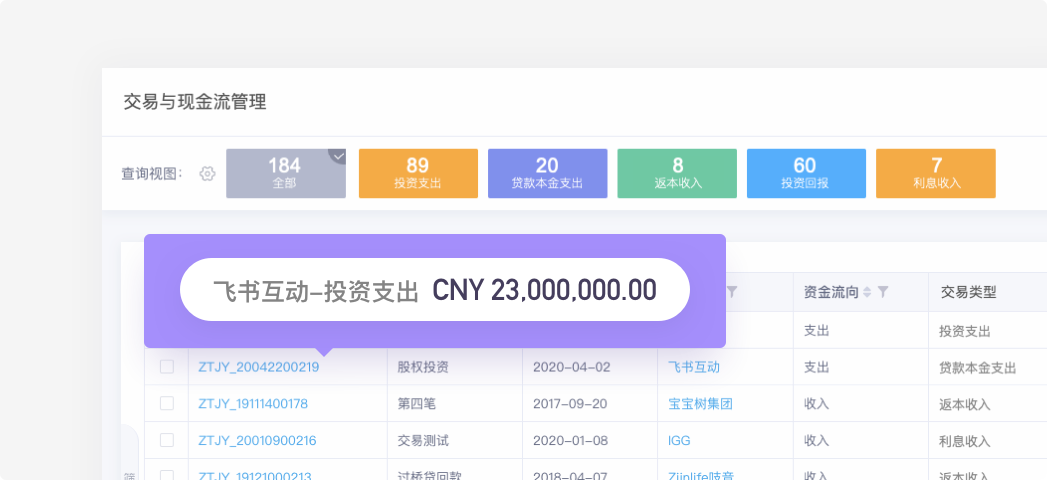The width and height of the screenshot is (1047, 480).
Task: Filter the 资金流向 column
Action: [883, 292]
